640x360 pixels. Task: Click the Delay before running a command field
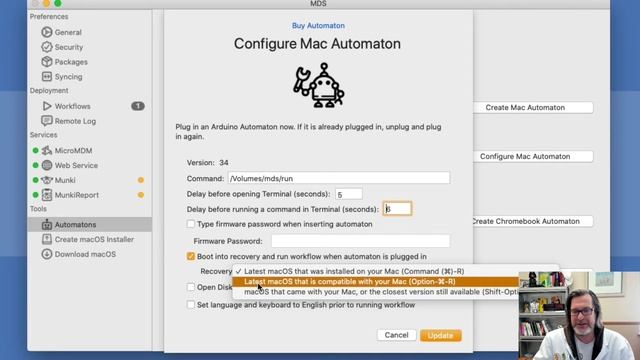(x=397, y=209)
